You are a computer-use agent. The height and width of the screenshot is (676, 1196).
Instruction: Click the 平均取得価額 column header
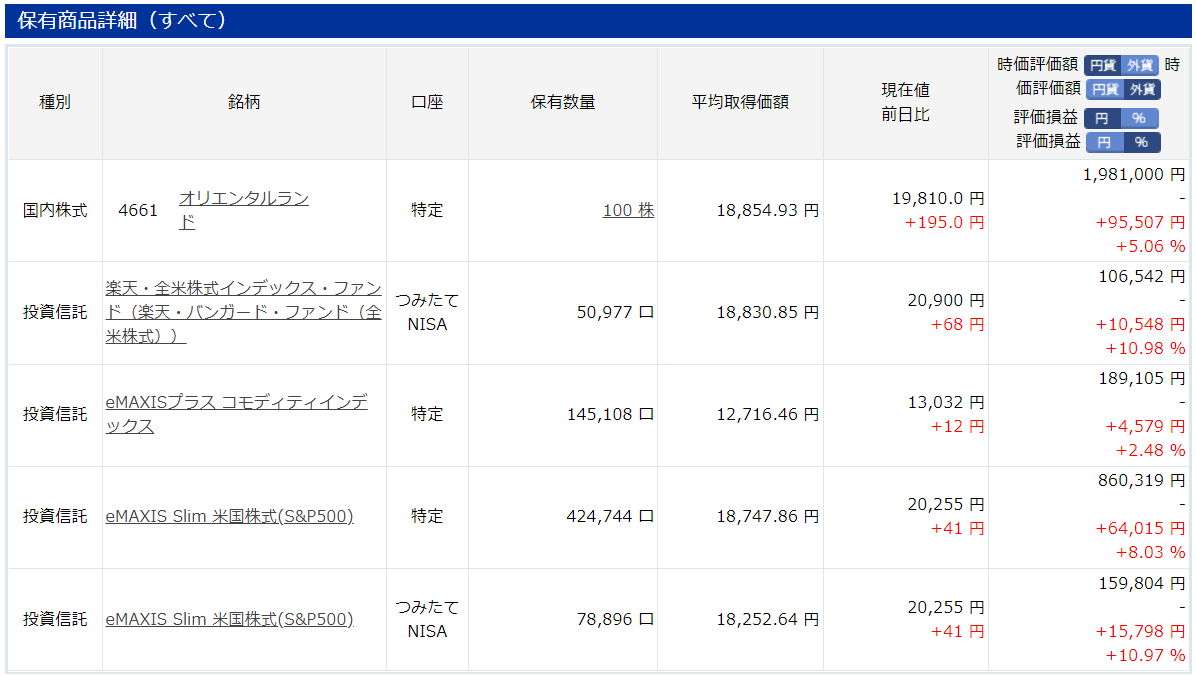pyautogui.click(x=740, y=102)
